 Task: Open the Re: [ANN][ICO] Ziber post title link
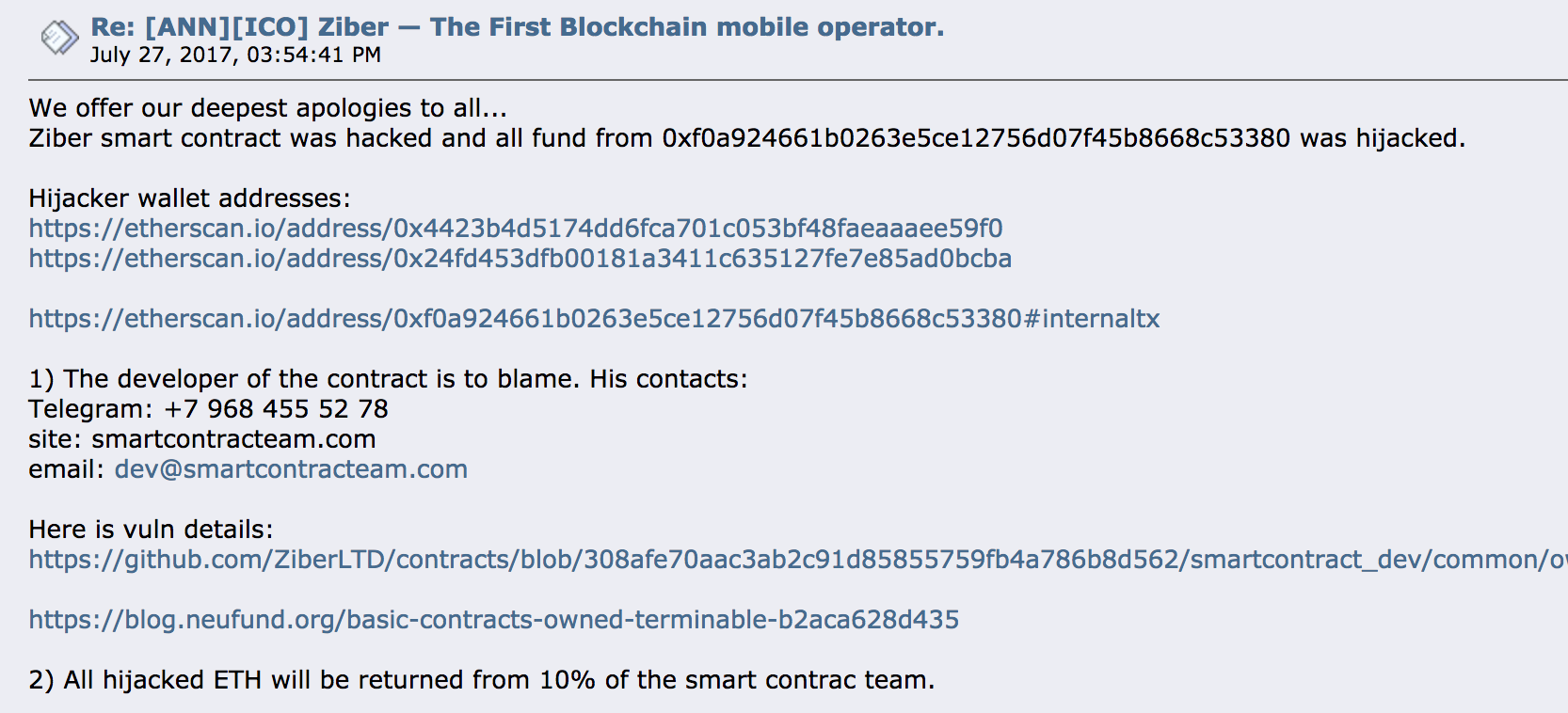pyautogui.click(x=517, y=27)
